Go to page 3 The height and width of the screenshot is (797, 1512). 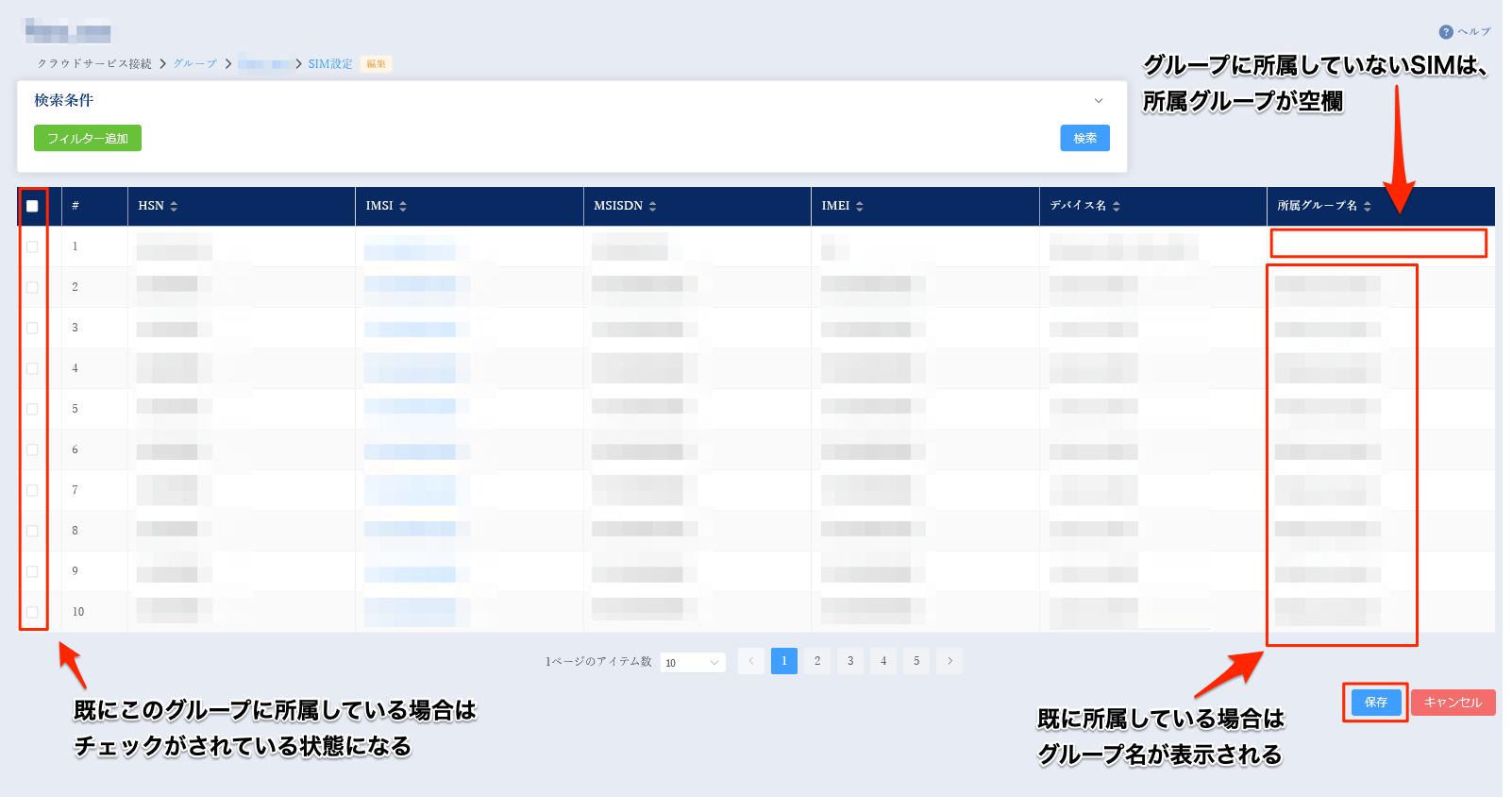(x=850, y=661)
